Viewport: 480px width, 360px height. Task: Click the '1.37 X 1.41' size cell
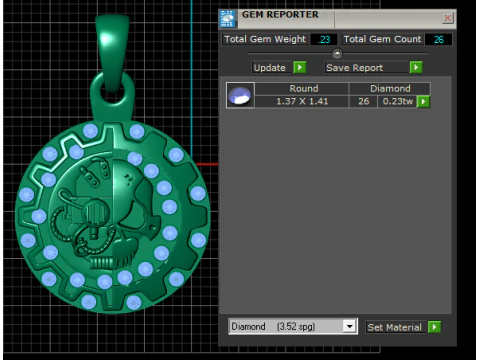tap(302, 101)
